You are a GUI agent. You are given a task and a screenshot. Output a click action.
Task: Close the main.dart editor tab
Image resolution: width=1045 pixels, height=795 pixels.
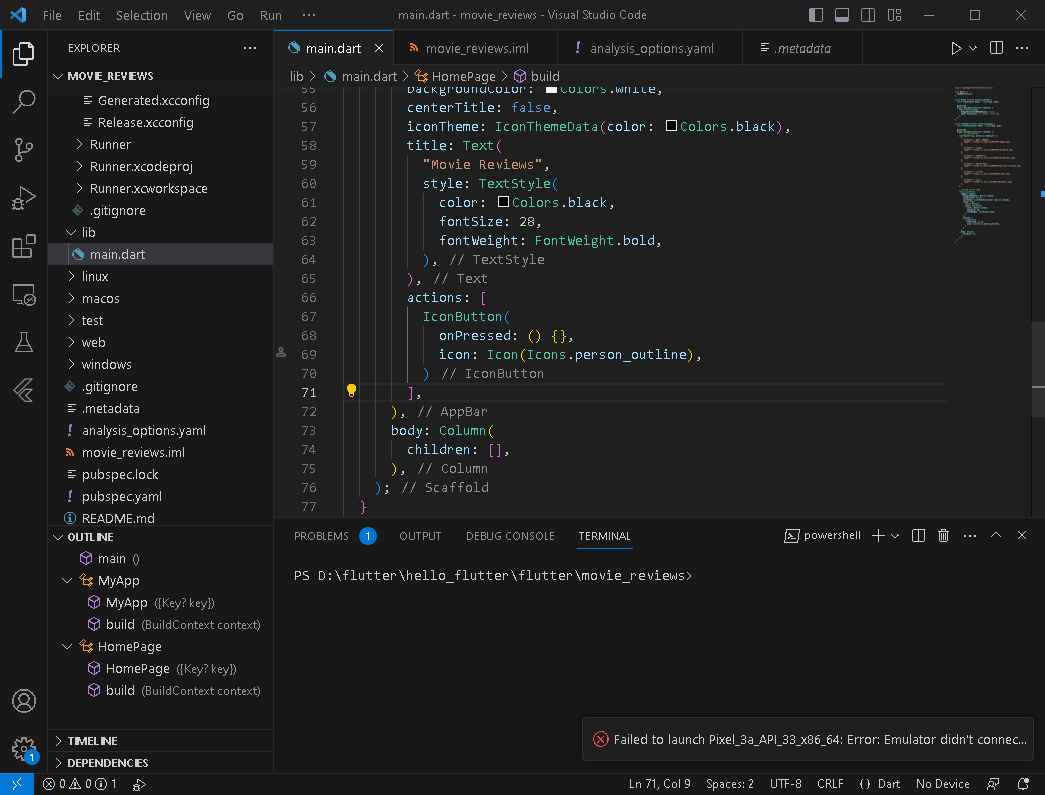pos(379,48)
